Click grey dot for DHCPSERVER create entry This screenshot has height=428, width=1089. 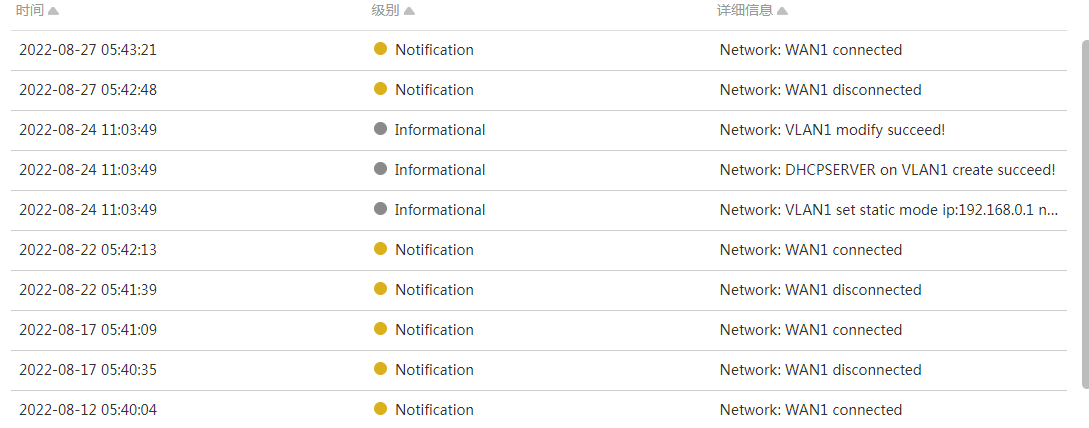click(x=380, y=169)
